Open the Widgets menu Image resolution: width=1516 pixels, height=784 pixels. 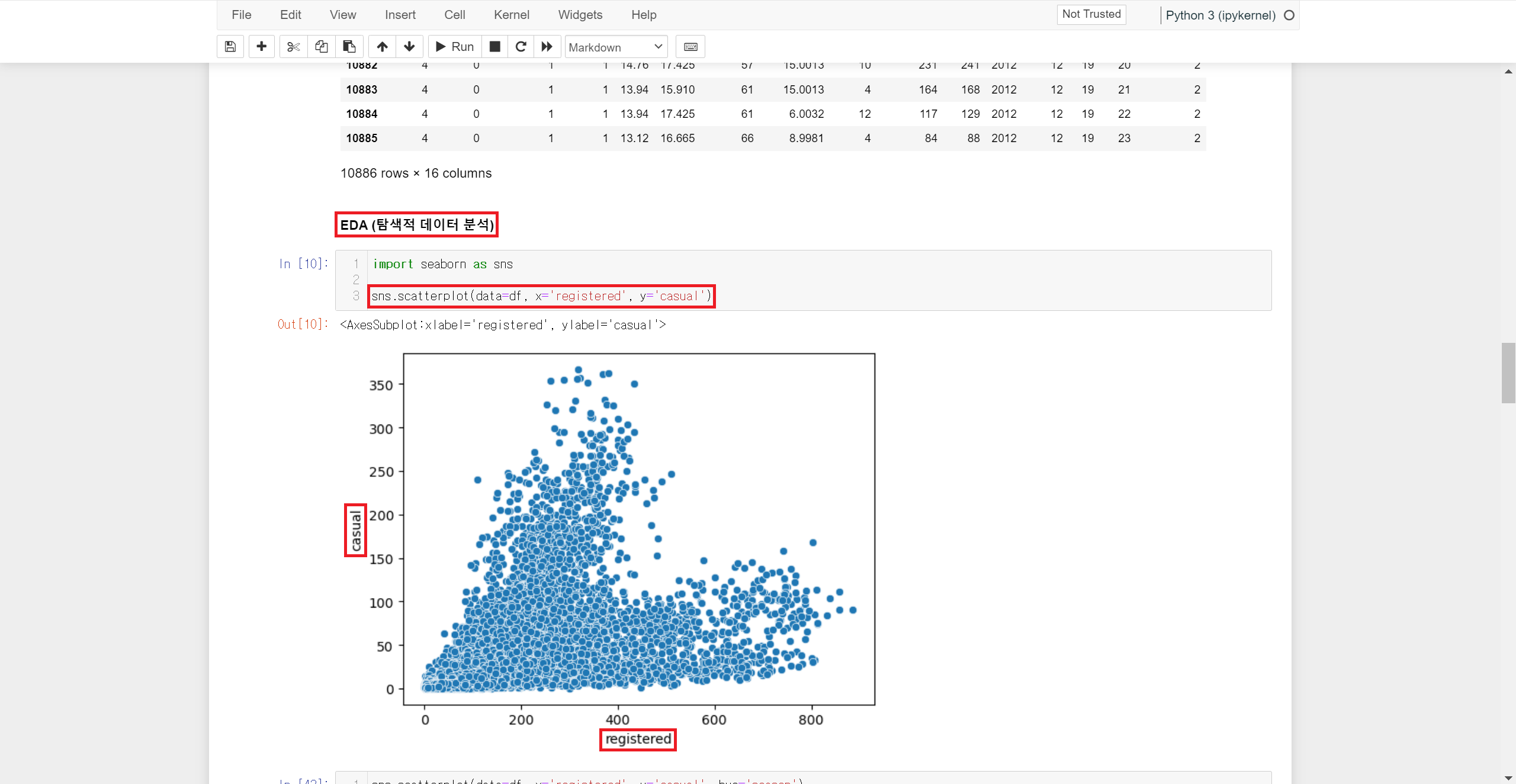(x=580, y=15)
